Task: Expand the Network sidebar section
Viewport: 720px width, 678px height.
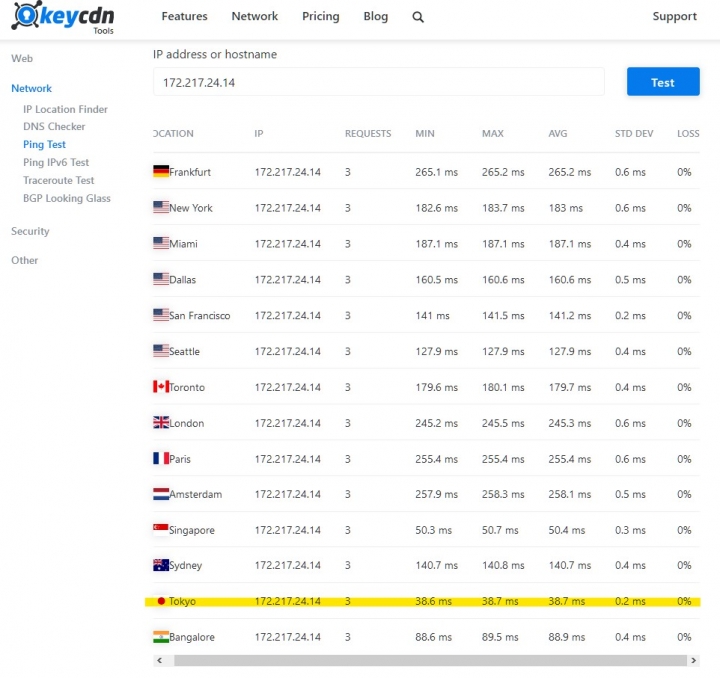Action: point(31,88)
